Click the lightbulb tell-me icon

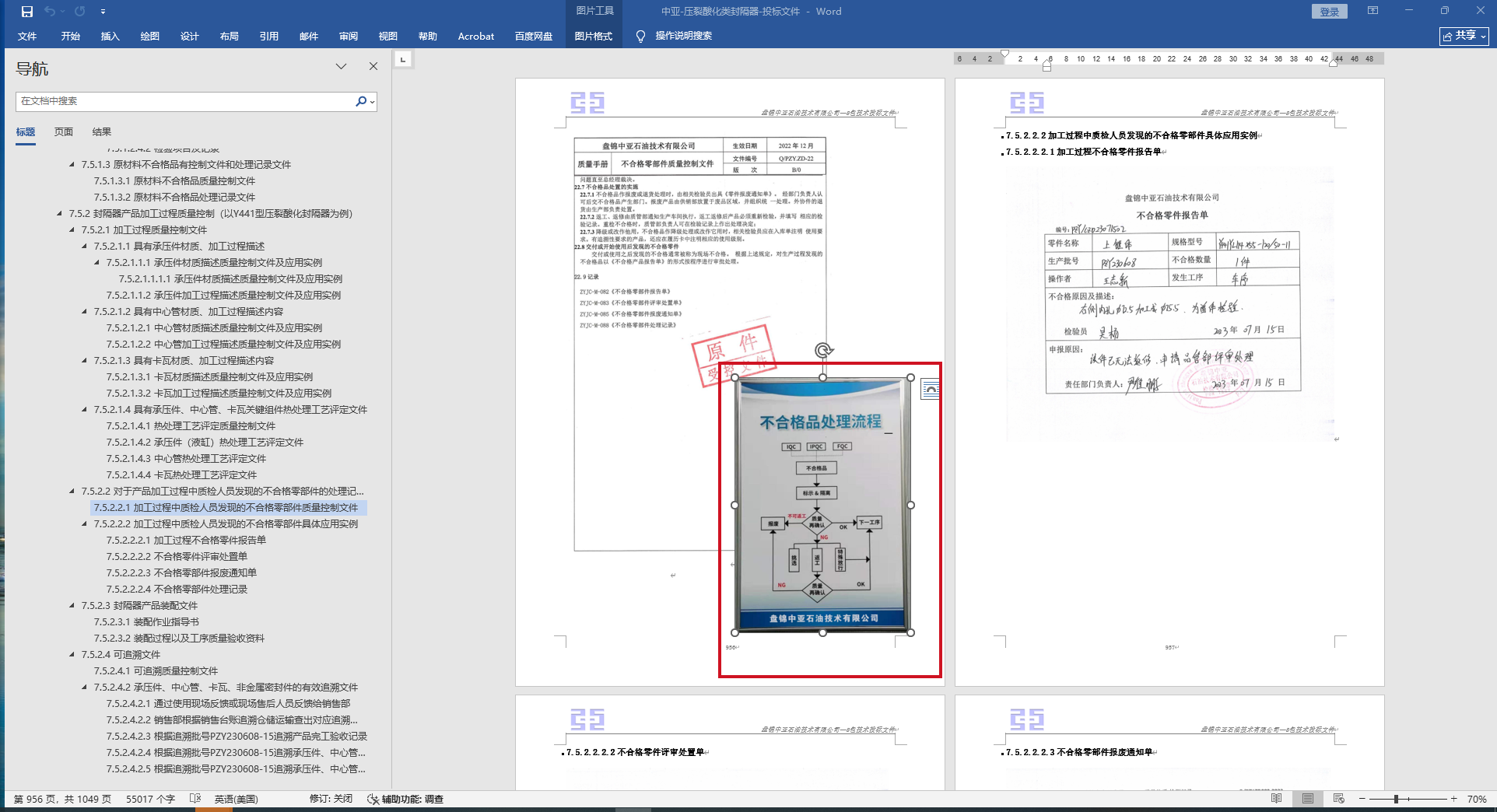640,36
